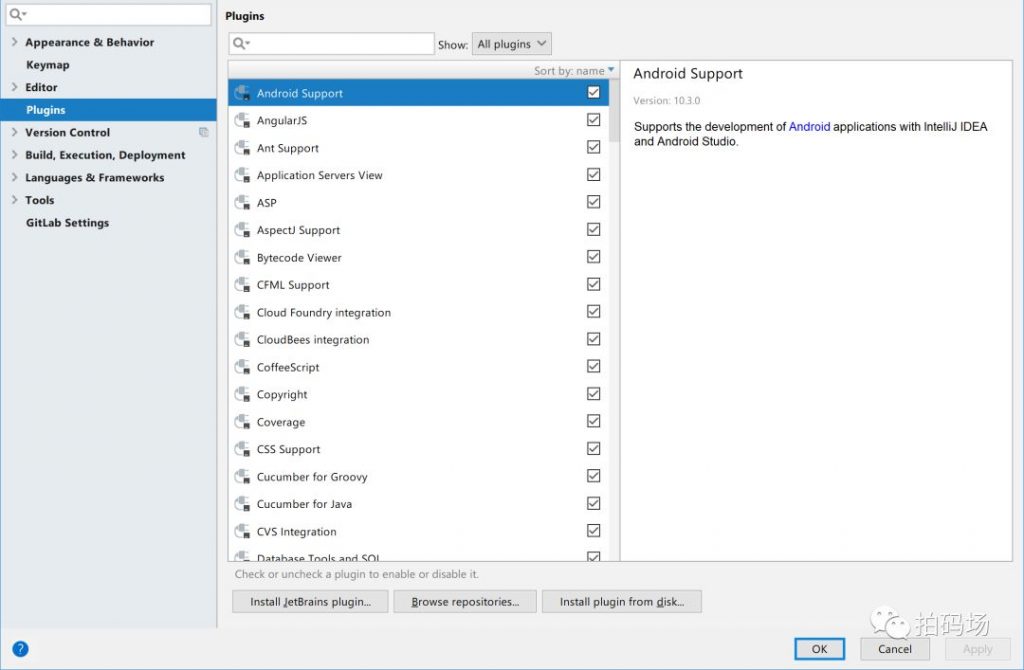Confirm settings with OK button

pyautogui.click(x=820, y=648)
